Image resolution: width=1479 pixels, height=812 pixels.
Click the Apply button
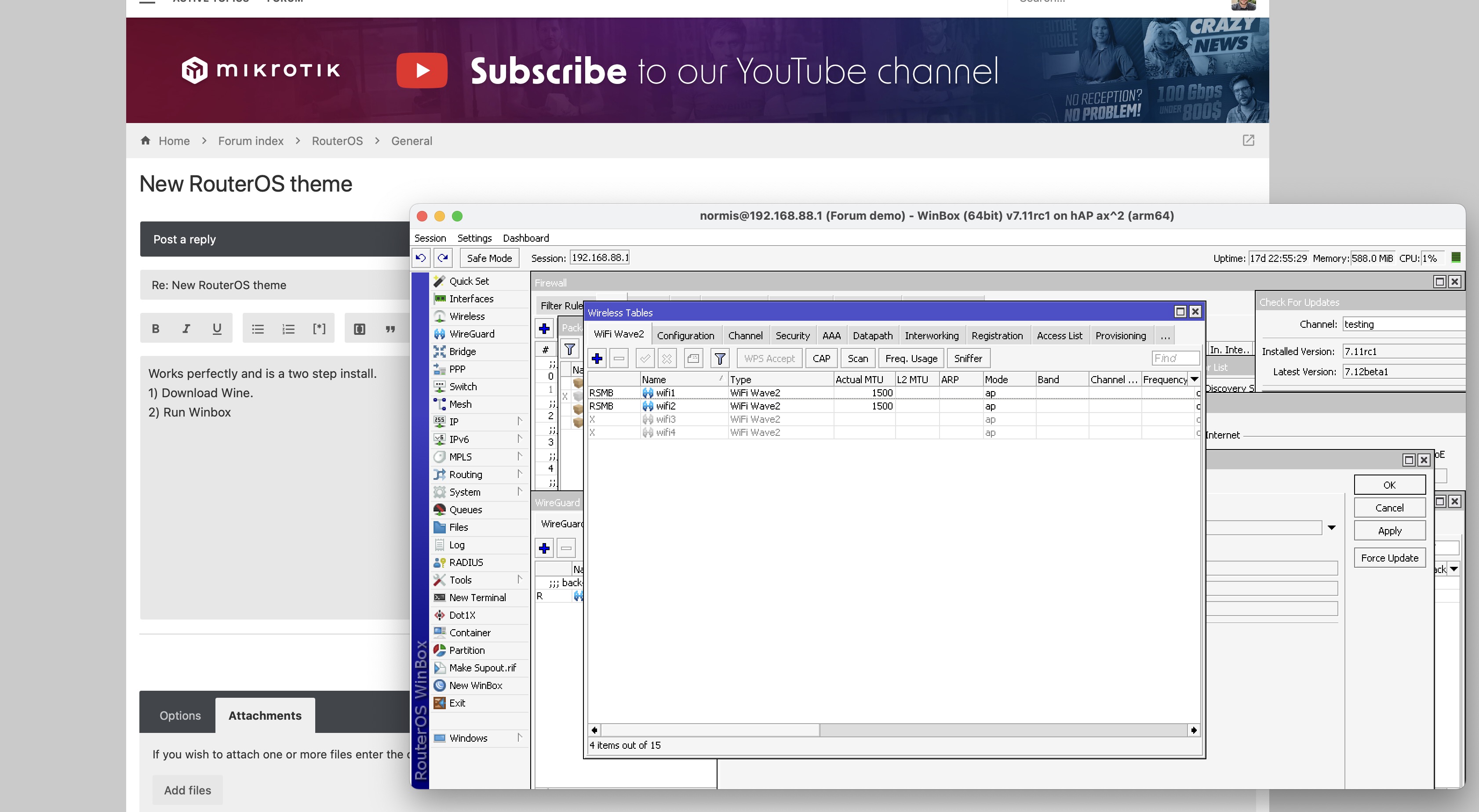point(1389,530)
